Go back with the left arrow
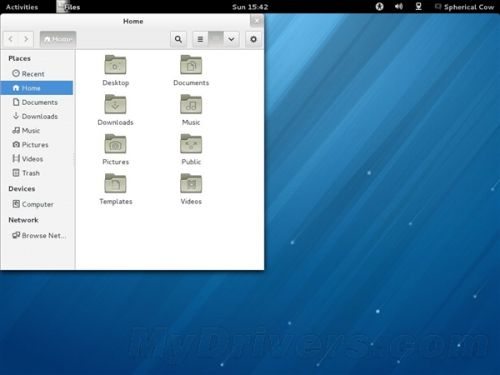This screenshot has width=500, height=375. point(11,39)
